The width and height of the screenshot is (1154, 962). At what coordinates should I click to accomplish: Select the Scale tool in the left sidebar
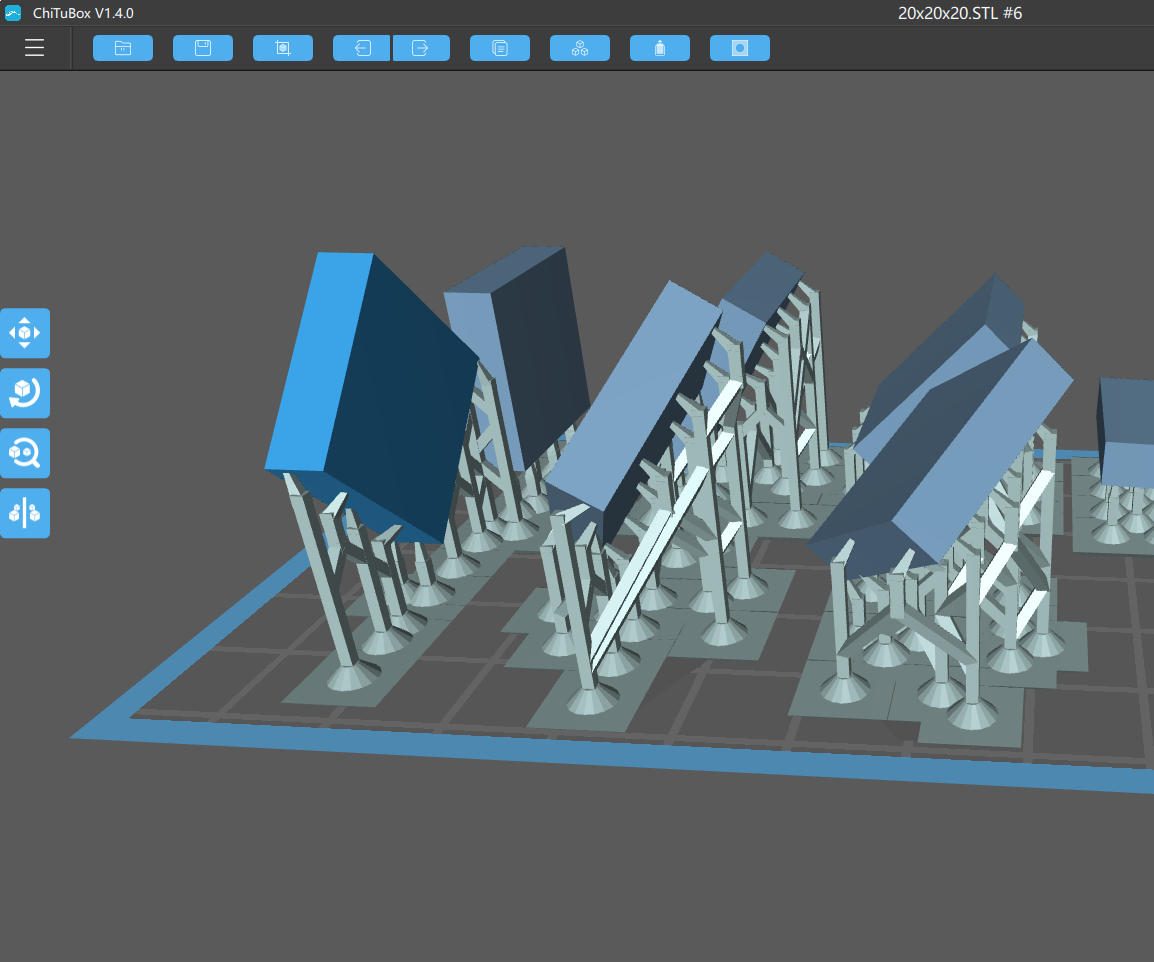(x=25, y=453)
